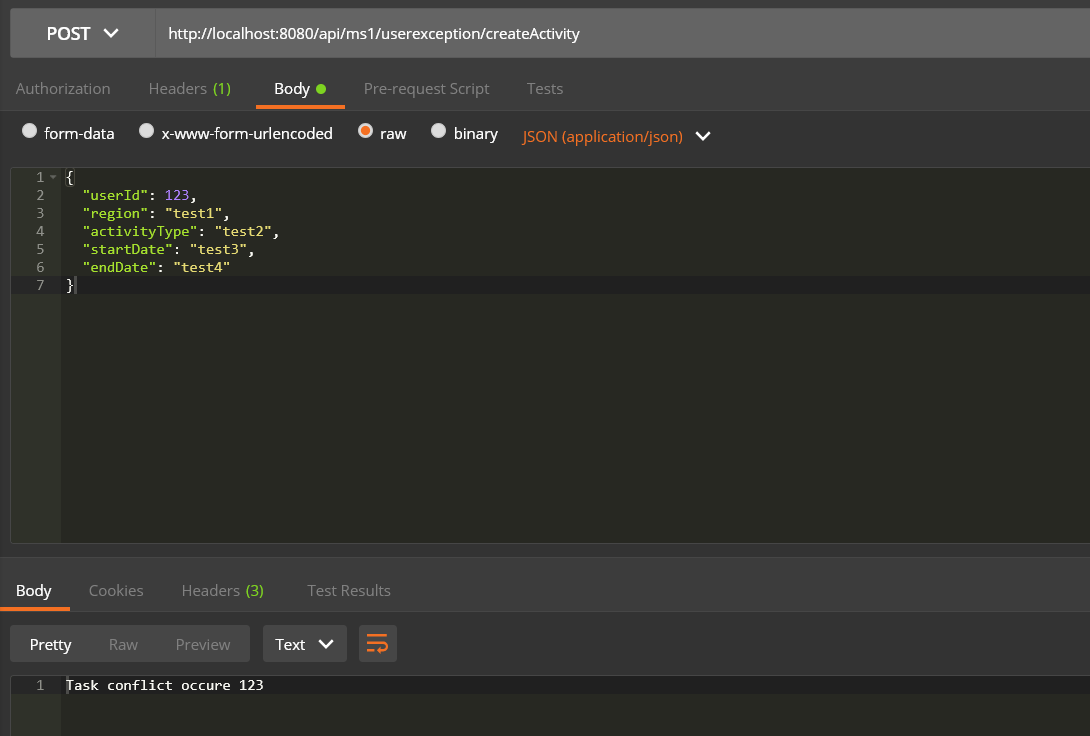View the response Cookies tab
This screenshot has height=736, width=1090.
click(115, 590)
